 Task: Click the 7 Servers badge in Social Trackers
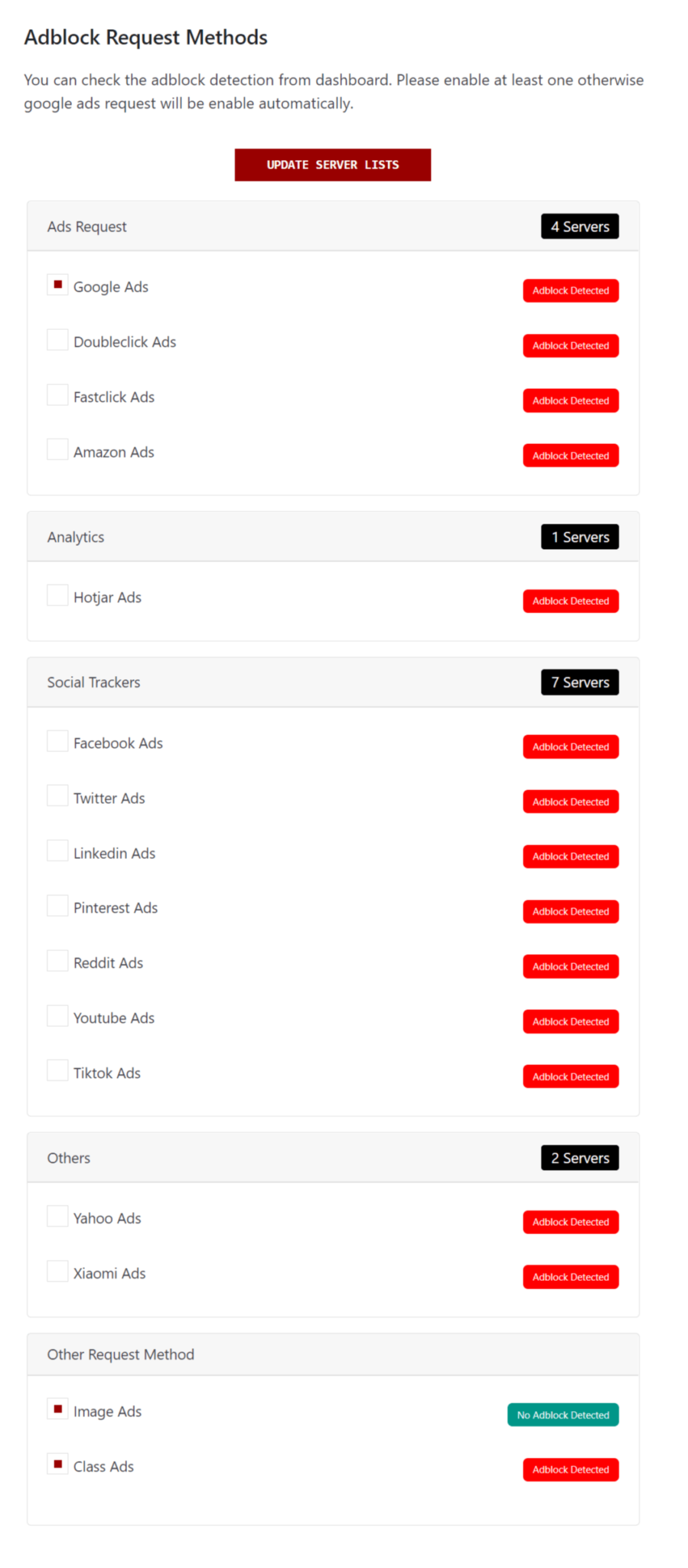[x=579, y=681]
